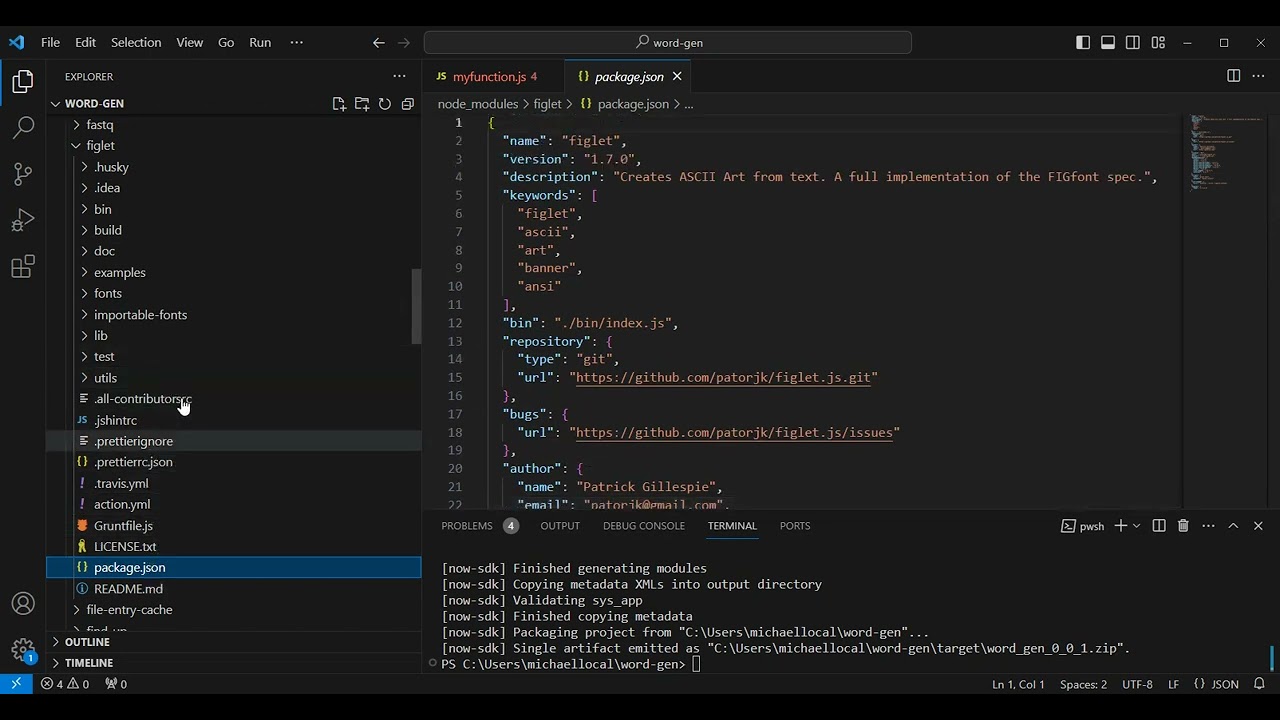Toggle the secondary sidebar visibility

point(1133,42)
